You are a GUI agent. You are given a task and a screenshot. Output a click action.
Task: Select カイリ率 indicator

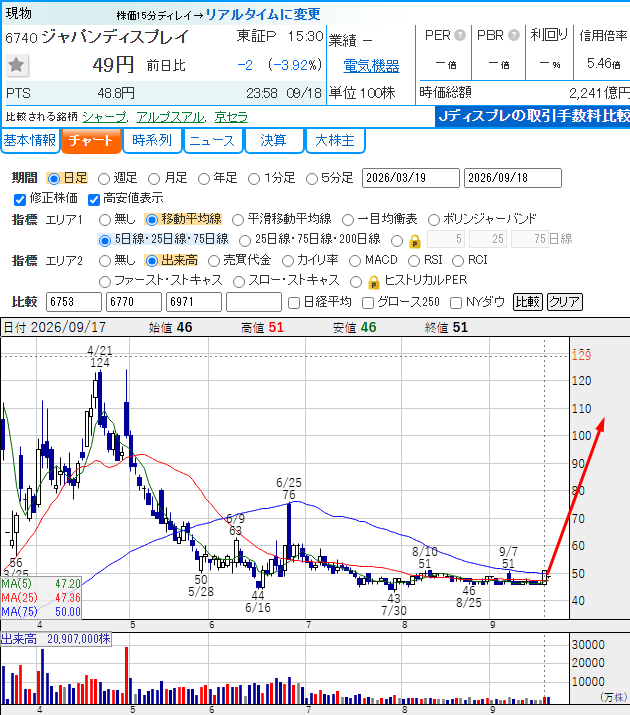point(288,261)
